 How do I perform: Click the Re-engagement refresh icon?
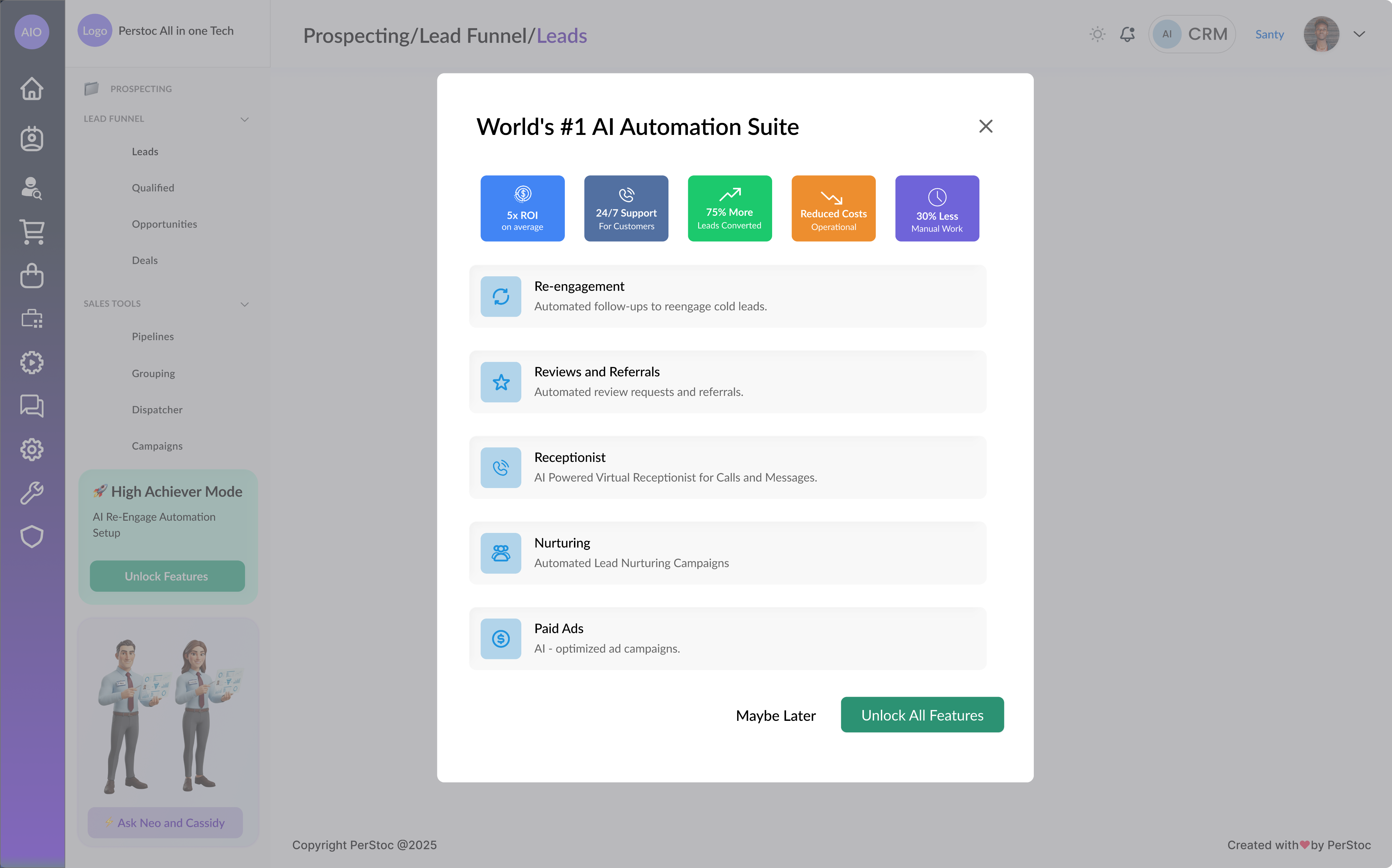[x=501, y=296]
